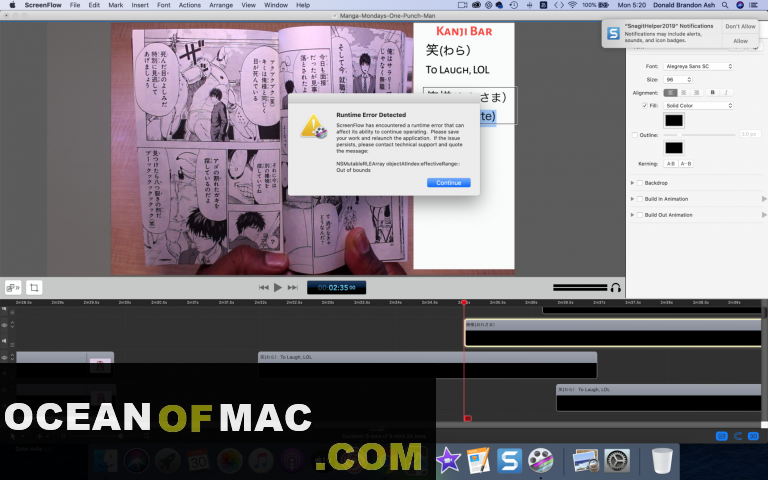Click the warning icon in the error dialog

point(313,126)
